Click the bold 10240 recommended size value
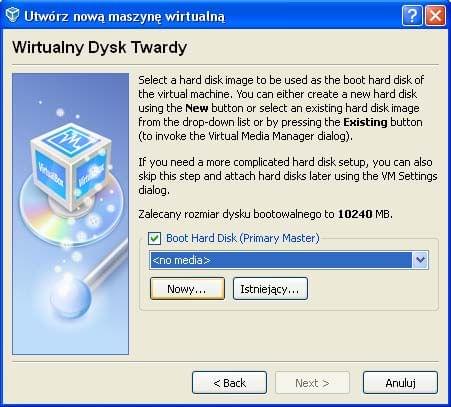The height and width of the screenshot is (407, 451). [x=355, y=214]
